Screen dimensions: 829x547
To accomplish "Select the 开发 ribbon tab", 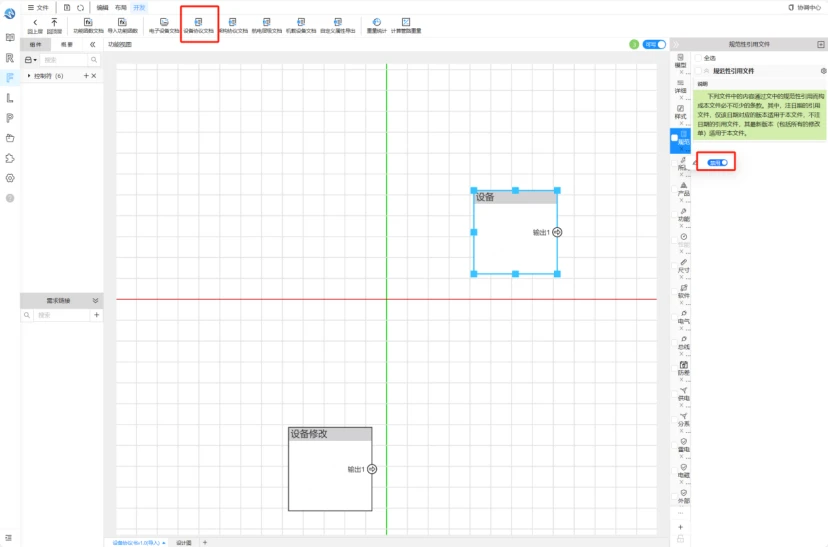I will [140, 7].
